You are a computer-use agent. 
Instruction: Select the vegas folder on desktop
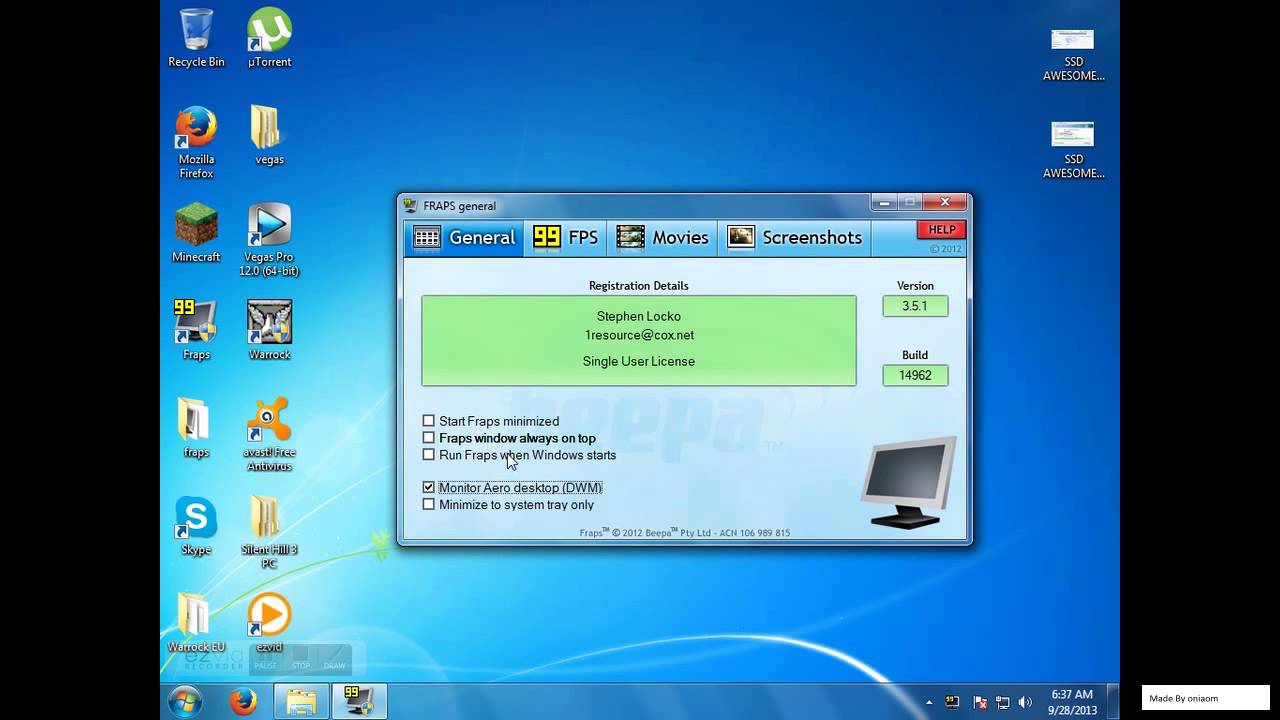pyautogui.click(x=269, y=135)
